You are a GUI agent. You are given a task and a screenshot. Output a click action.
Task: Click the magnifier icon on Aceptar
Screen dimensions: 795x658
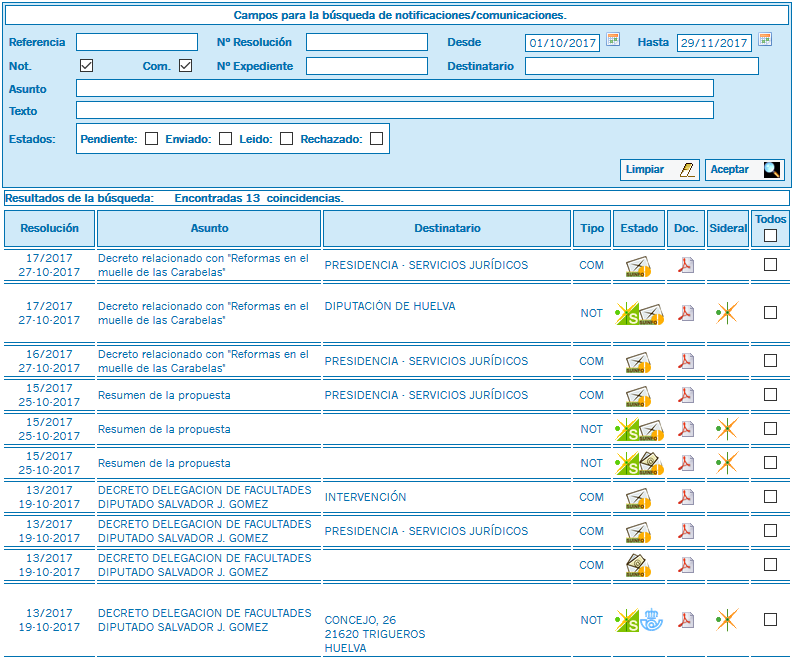point(772,170)
